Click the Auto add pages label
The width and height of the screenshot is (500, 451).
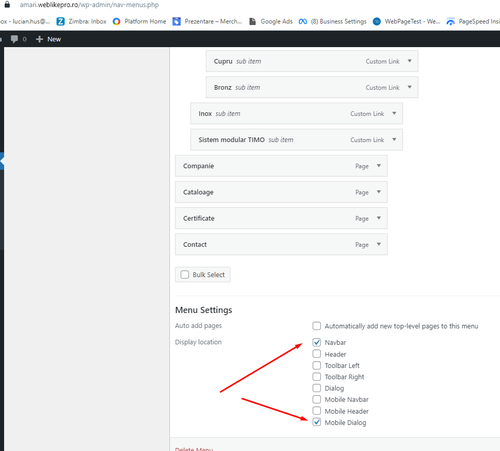click(198, 326)
